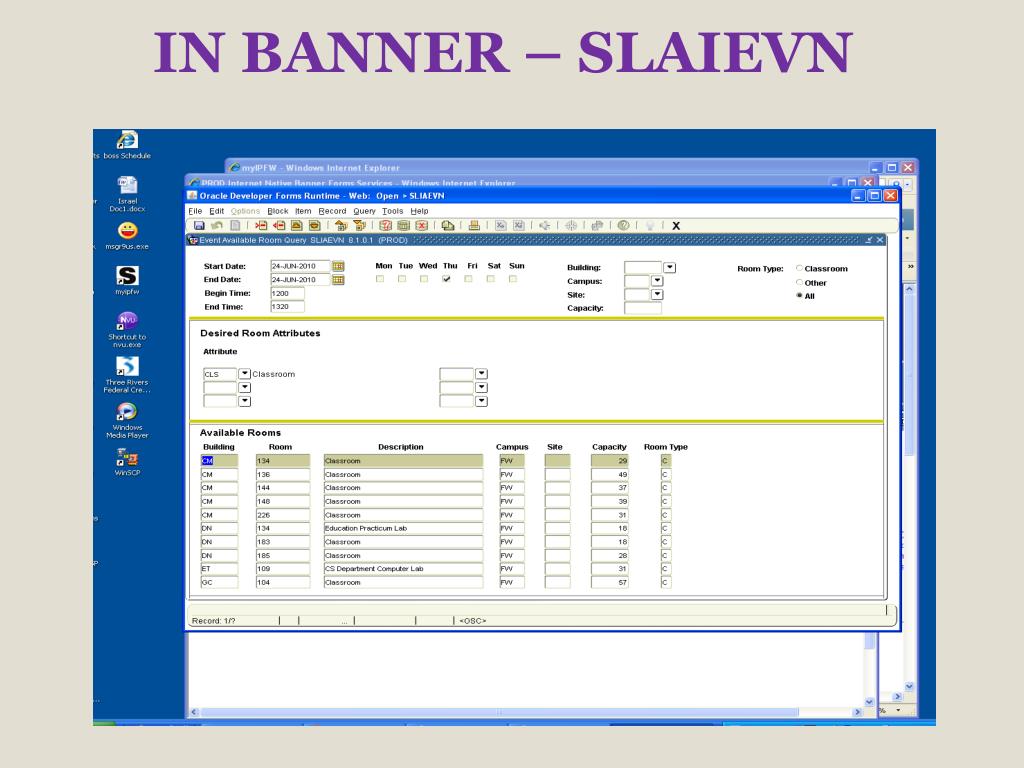Click the Rollback icon in toolbar
The height and width of the screenshot is (768, 1024).
point(217,225)
